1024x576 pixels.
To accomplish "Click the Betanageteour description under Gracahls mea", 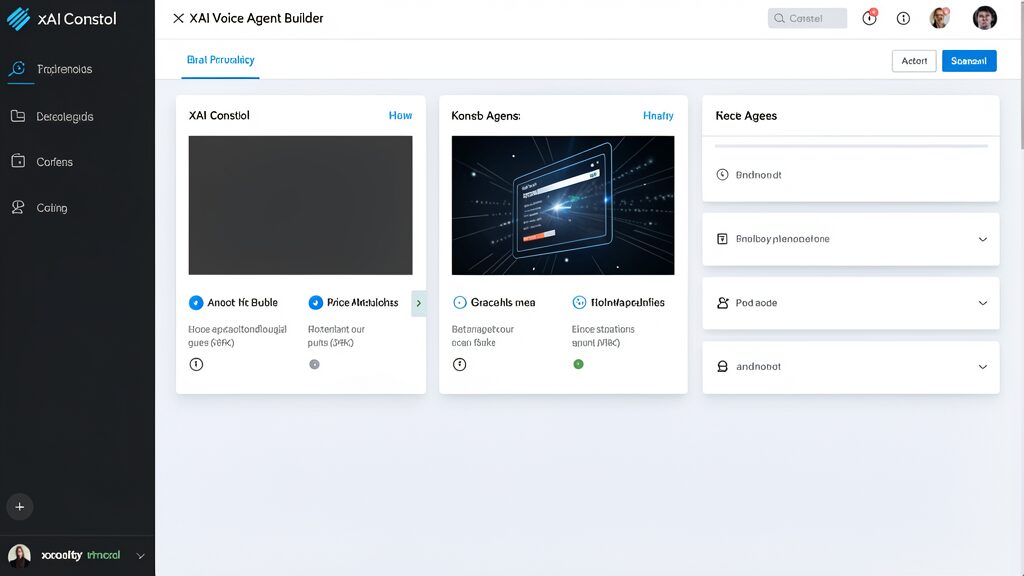I will pos(483,336).
